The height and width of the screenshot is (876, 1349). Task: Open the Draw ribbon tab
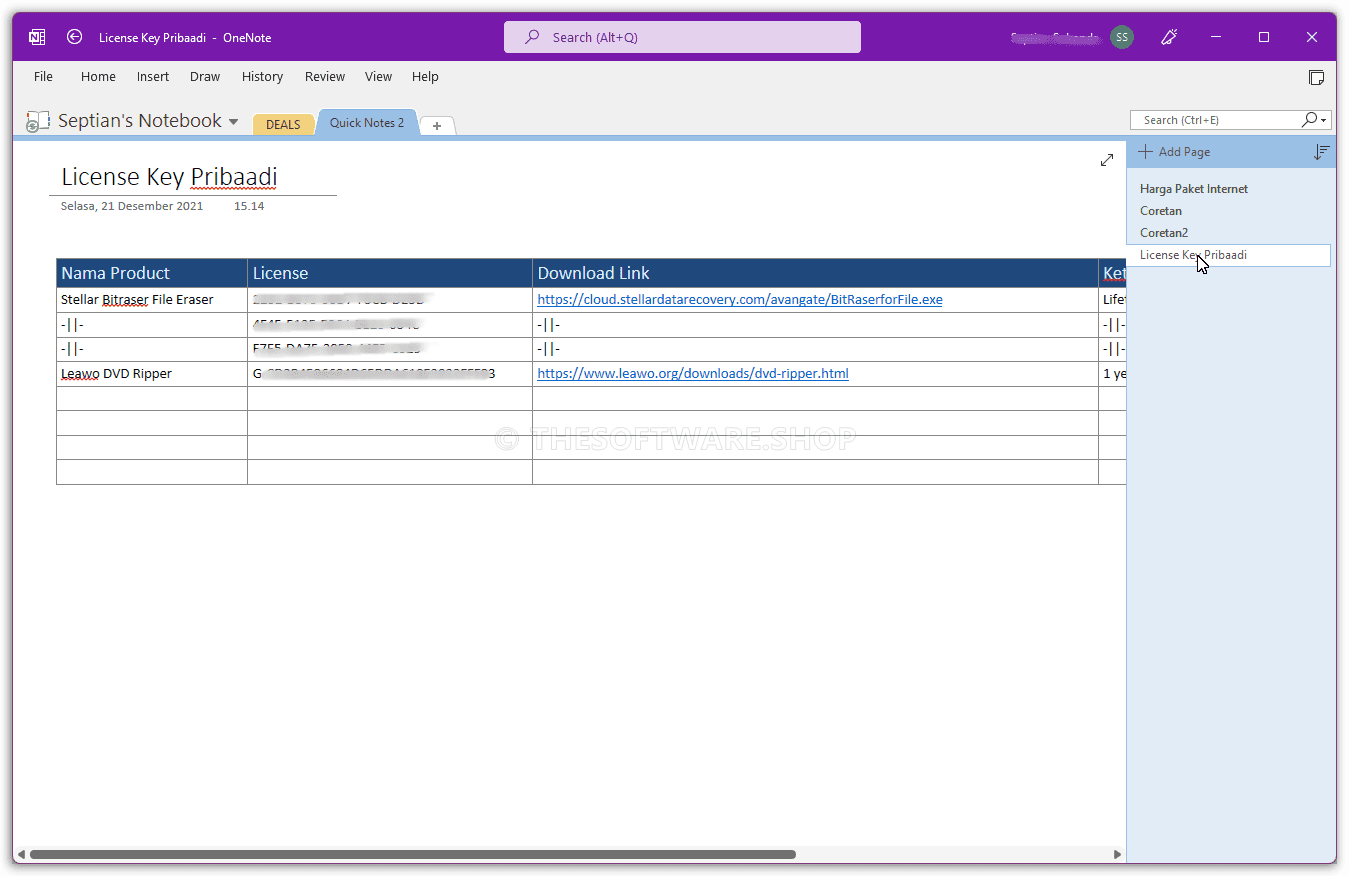tap(205, 76)
